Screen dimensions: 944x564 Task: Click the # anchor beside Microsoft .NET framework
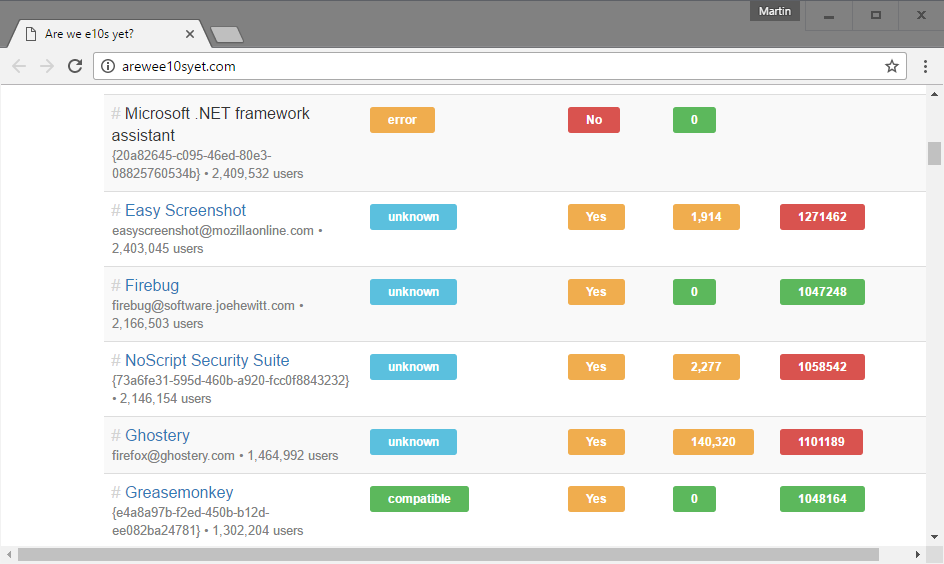(x=116, y=113)
